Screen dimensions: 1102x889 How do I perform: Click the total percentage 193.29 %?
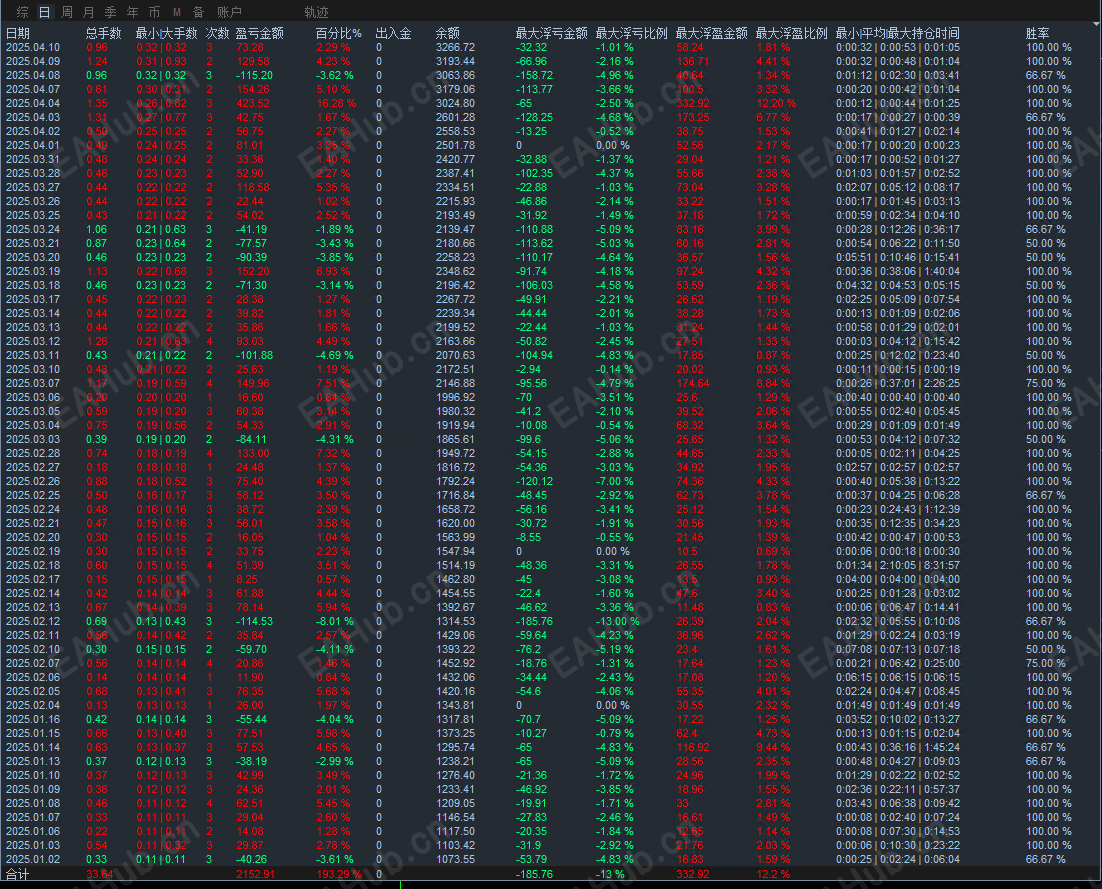[339, 874]
